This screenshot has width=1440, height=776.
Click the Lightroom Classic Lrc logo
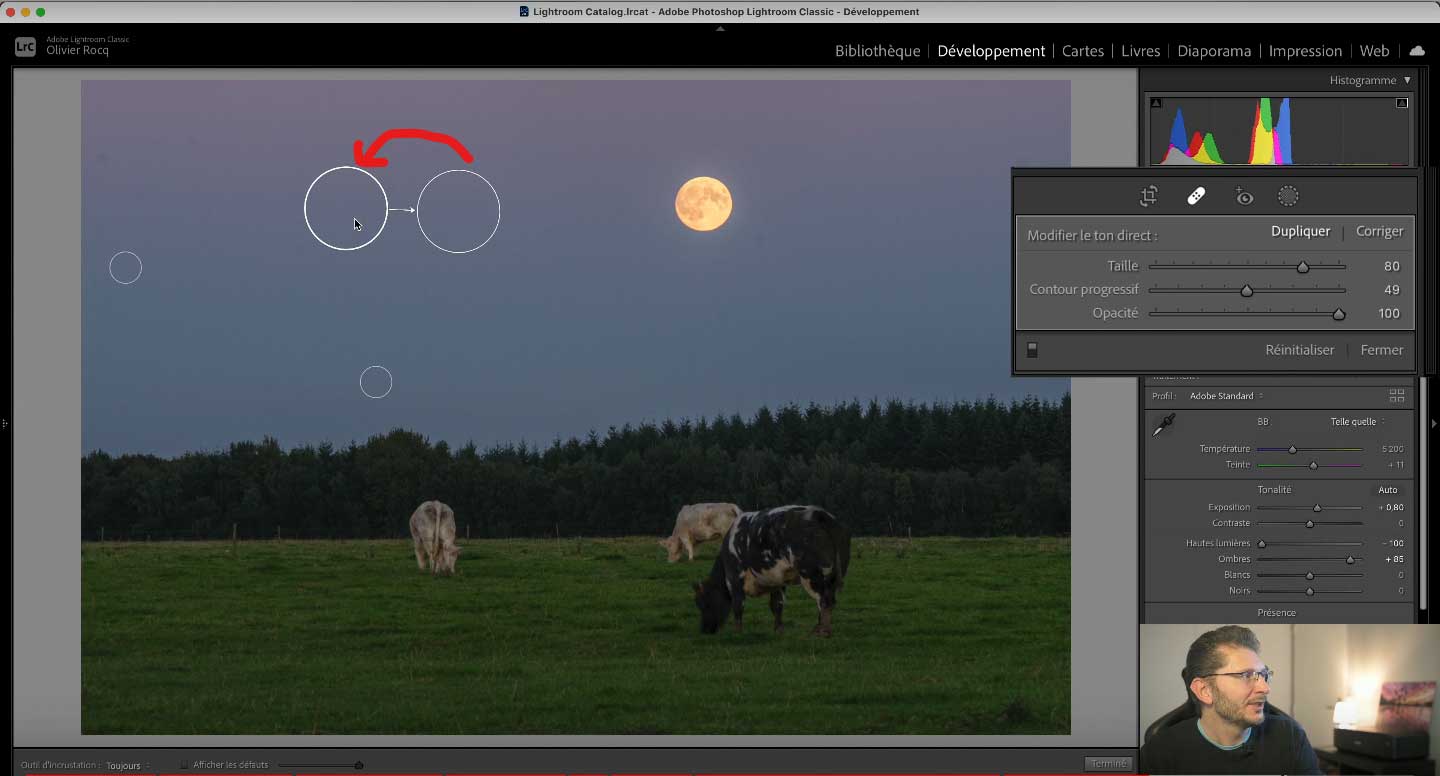tap(25, 46)
